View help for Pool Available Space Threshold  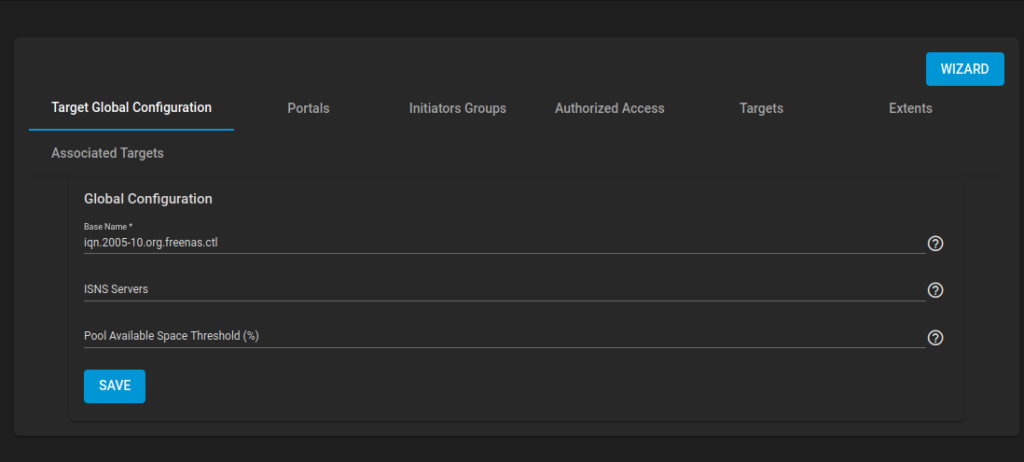coord(935,337)
